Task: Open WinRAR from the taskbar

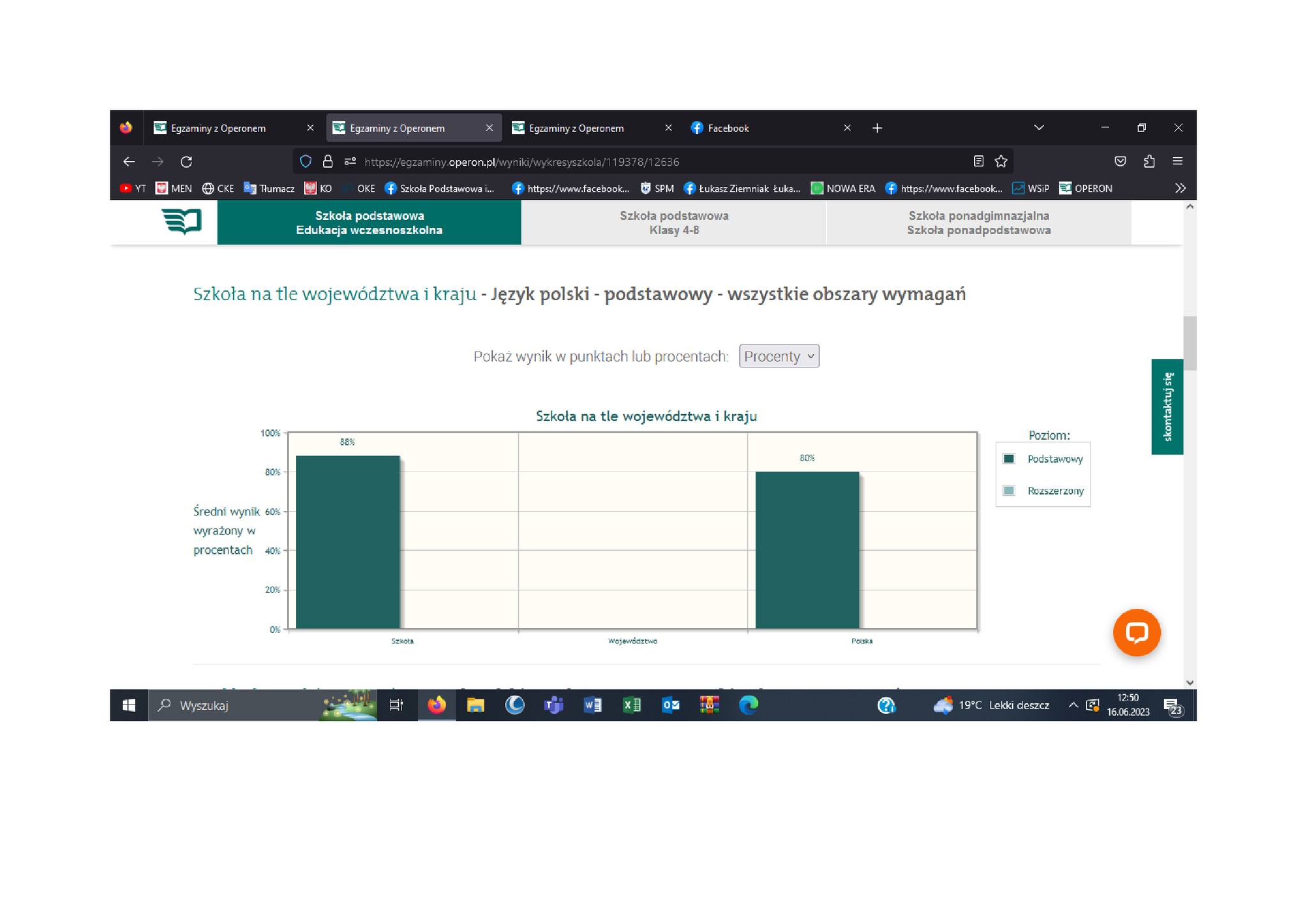Action: tap(709, 705)
